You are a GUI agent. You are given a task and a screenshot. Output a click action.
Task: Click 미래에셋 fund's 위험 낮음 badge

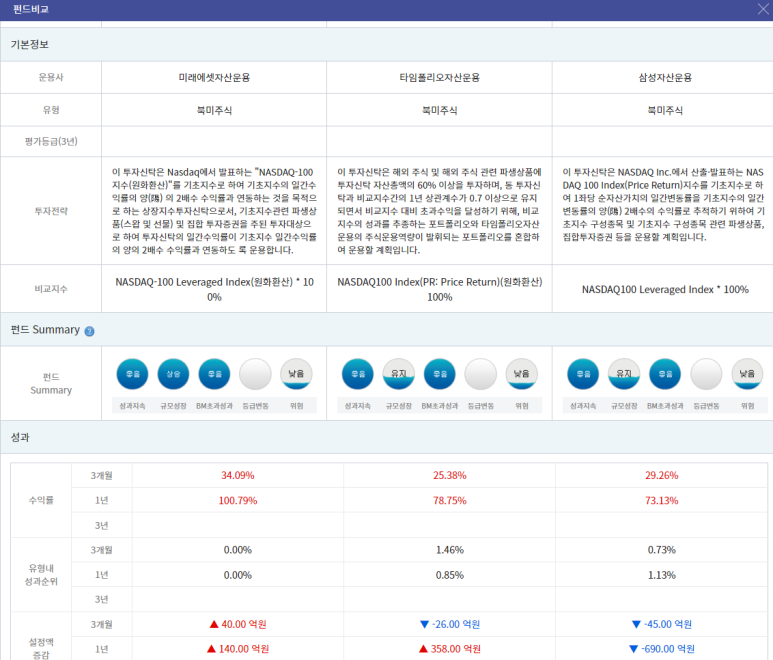coord(296,374)
